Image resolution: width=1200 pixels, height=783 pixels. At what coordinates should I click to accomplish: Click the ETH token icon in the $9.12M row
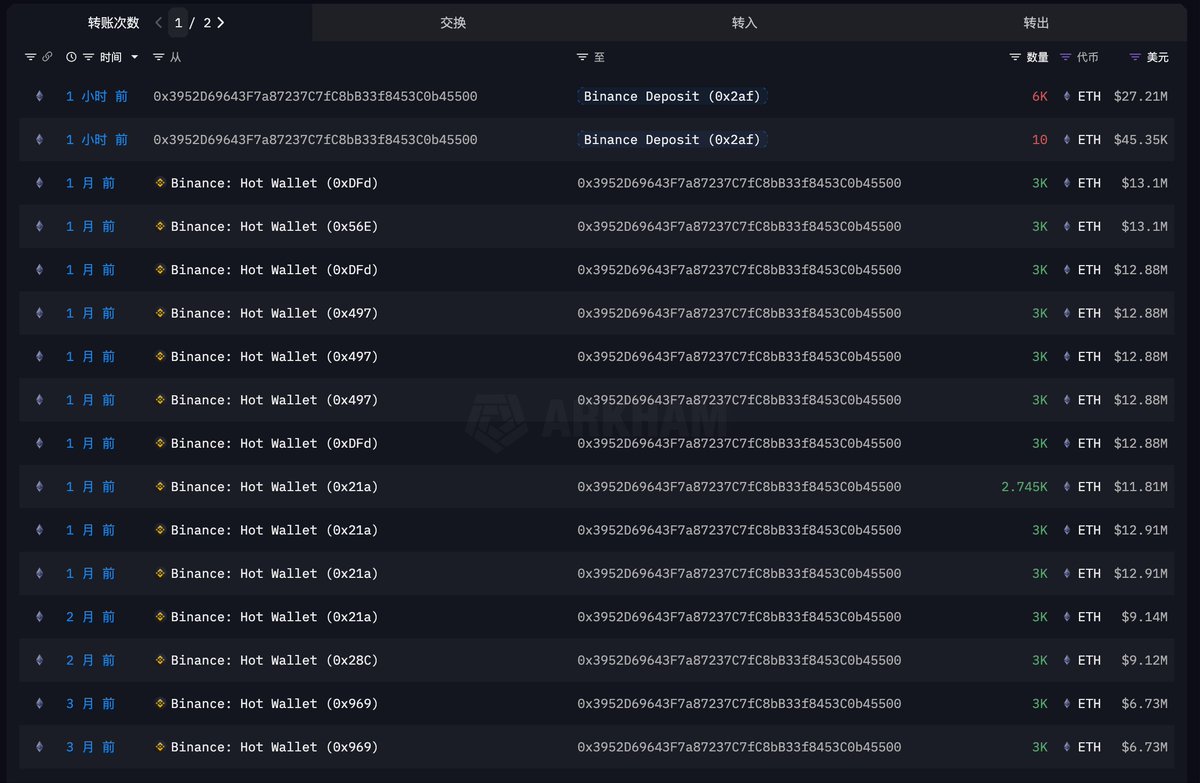1066,660
